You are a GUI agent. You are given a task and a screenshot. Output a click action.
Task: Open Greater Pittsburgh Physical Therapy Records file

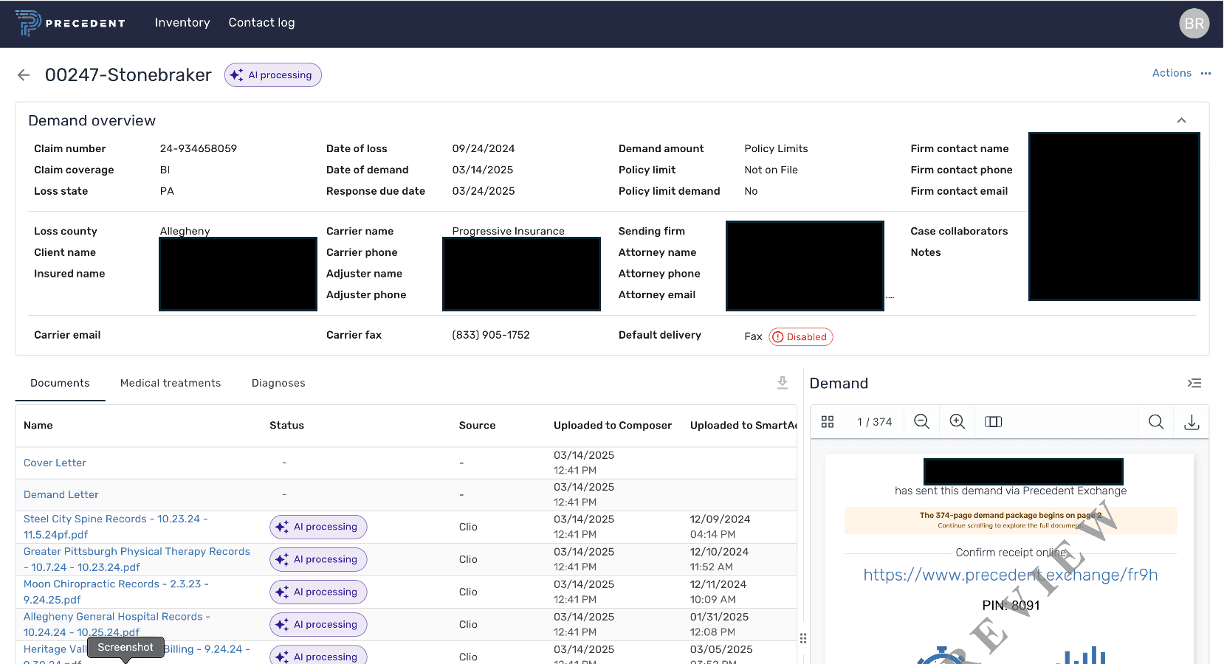pyautogui.click(x=137, y=559)
